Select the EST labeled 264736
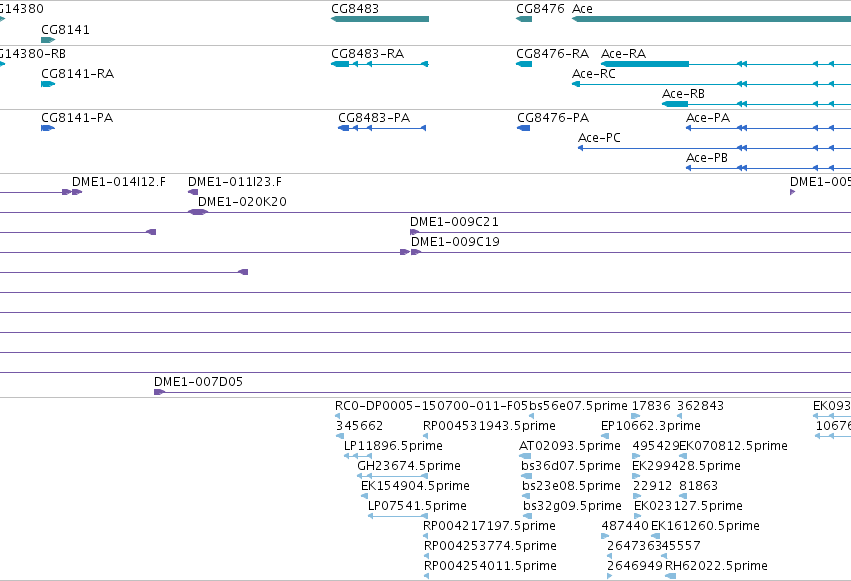The width and height of the screenshot is (851, 581). (631, 546)
